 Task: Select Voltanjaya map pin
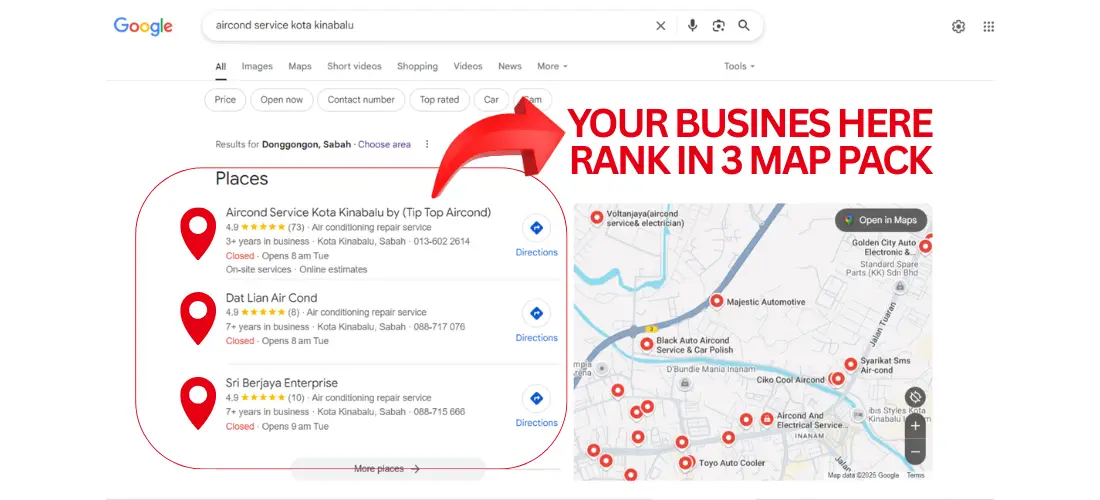pos(596,217)
